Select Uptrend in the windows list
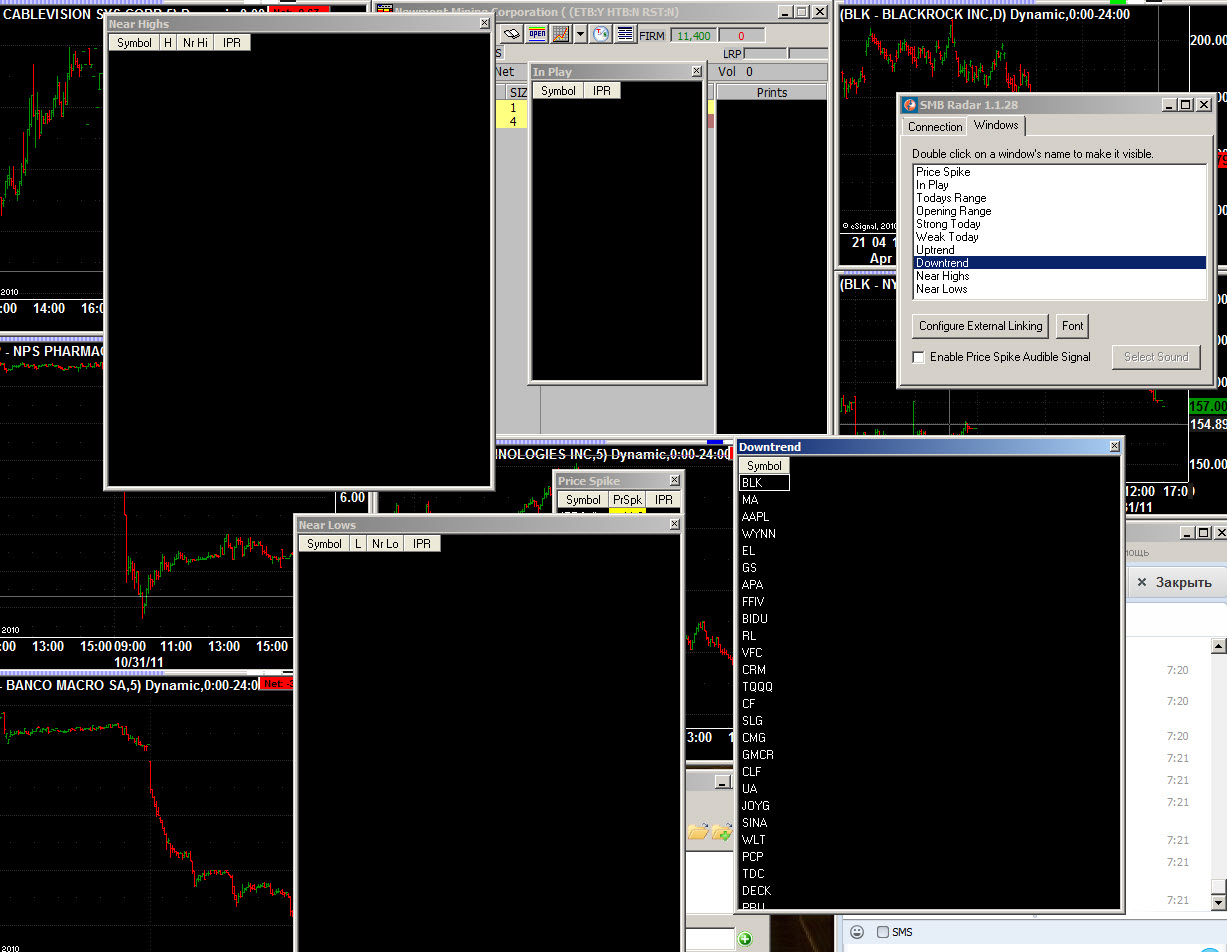The width and height of the screenshot is (1227, 952). (1060, 250)
